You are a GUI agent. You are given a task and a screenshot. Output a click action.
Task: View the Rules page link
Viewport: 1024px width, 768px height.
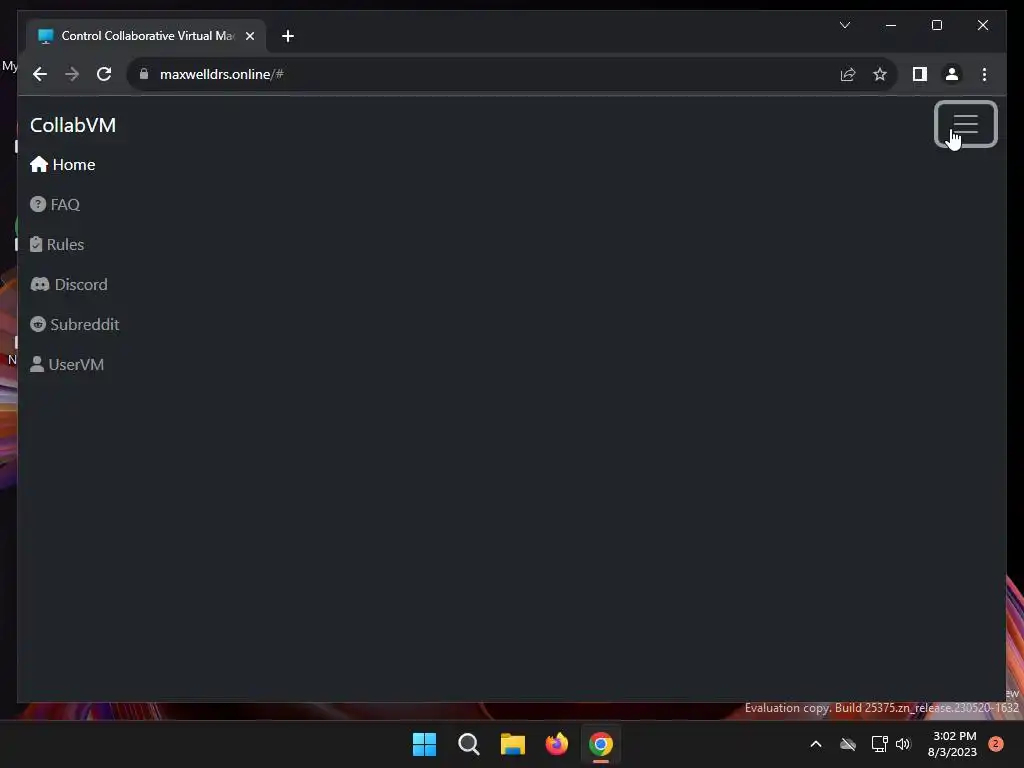pos(57,244)
